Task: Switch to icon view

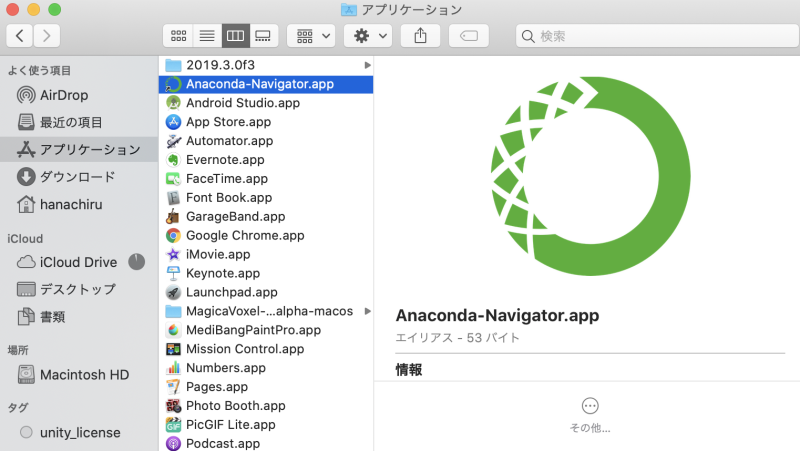Action: tap(178, 36)
